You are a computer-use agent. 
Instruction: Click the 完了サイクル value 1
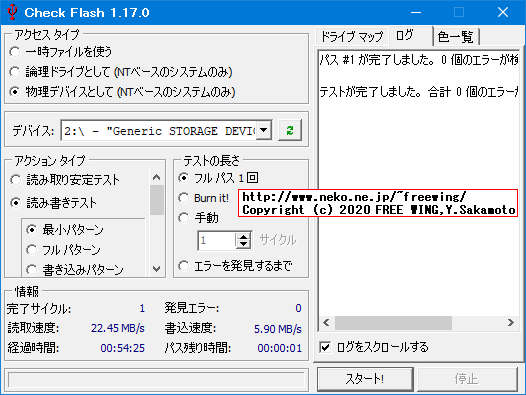(x=142, y=308)
